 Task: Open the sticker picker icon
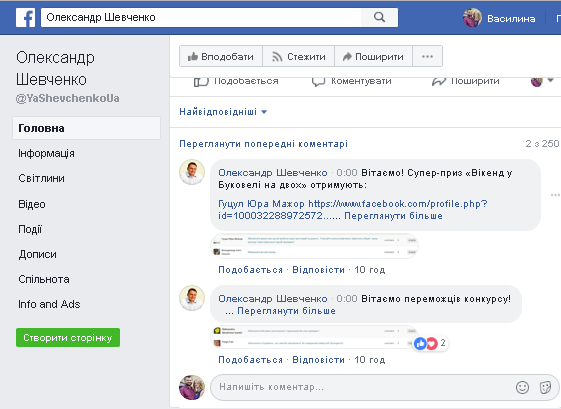(545, 387)
